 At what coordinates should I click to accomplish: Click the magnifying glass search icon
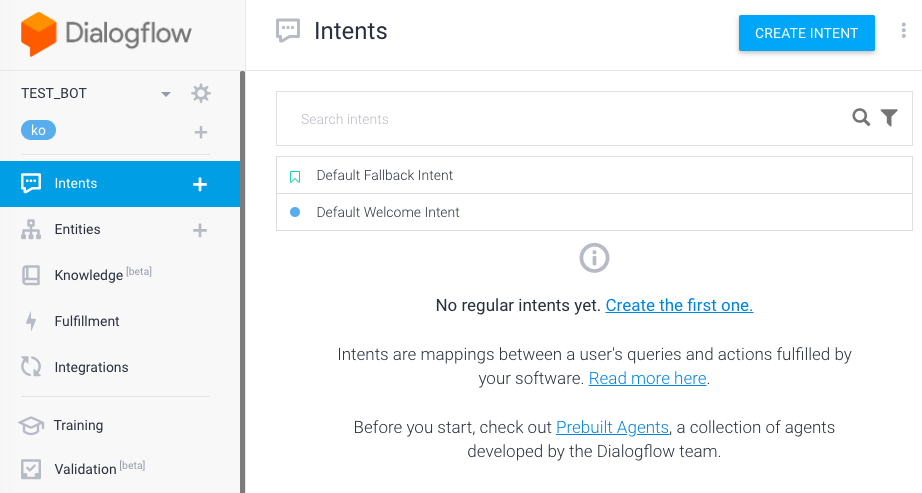coord(861,117)
